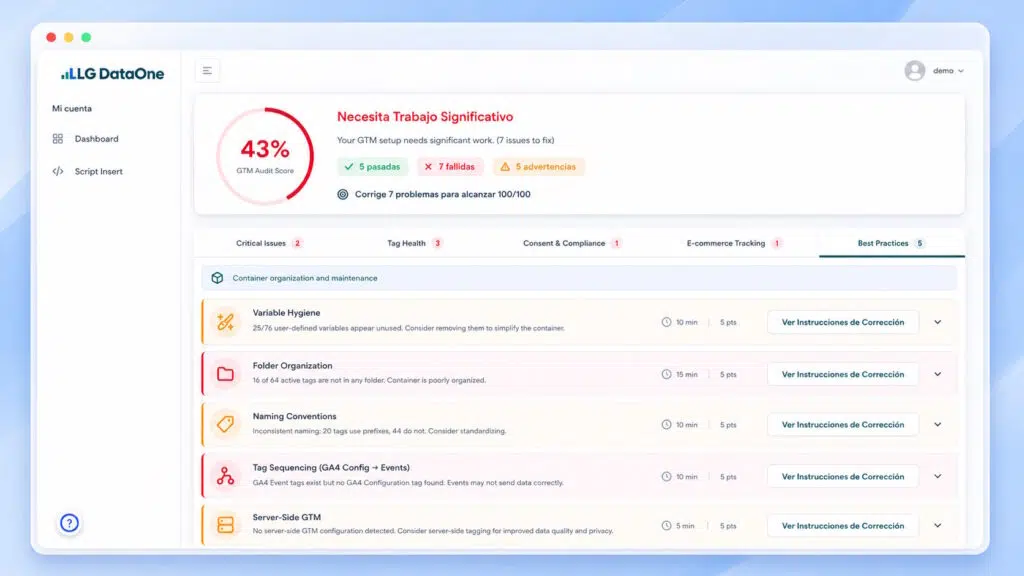Click the Dashboard grid icon

[x=57, y=138]
